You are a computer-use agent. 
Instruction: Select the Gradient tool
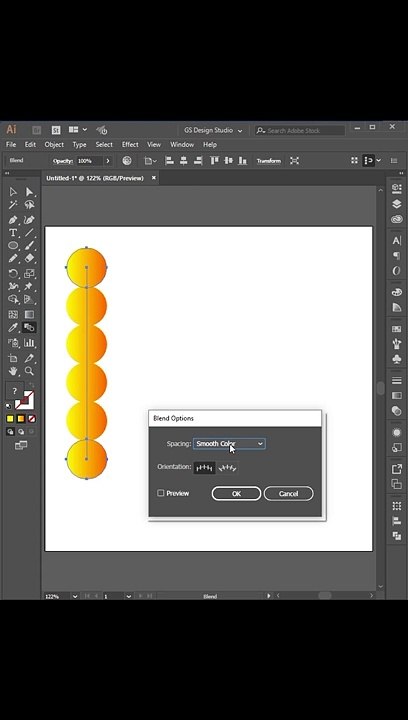(29, 315)
